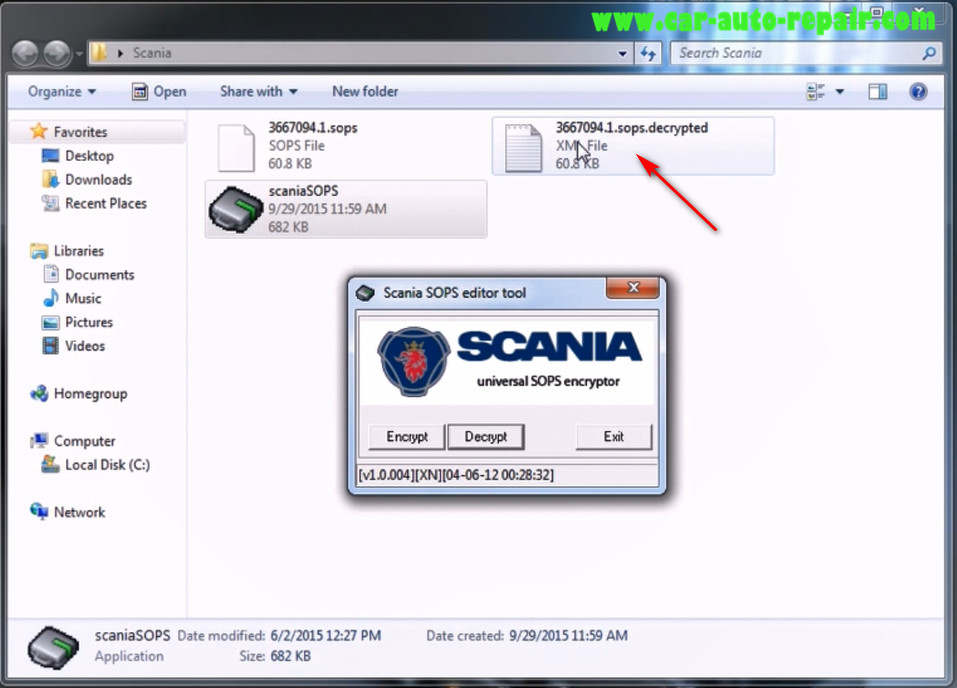
Task: Open Documents library
Action: click(99, 275)
